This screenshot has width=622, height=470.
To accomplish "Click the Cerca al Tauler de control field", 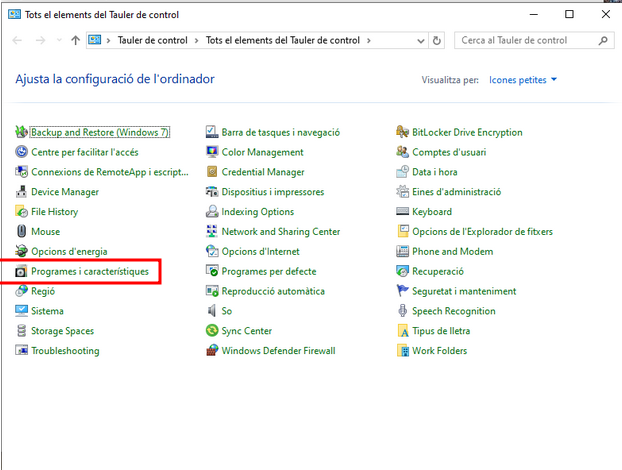I will tap(525, 41).
